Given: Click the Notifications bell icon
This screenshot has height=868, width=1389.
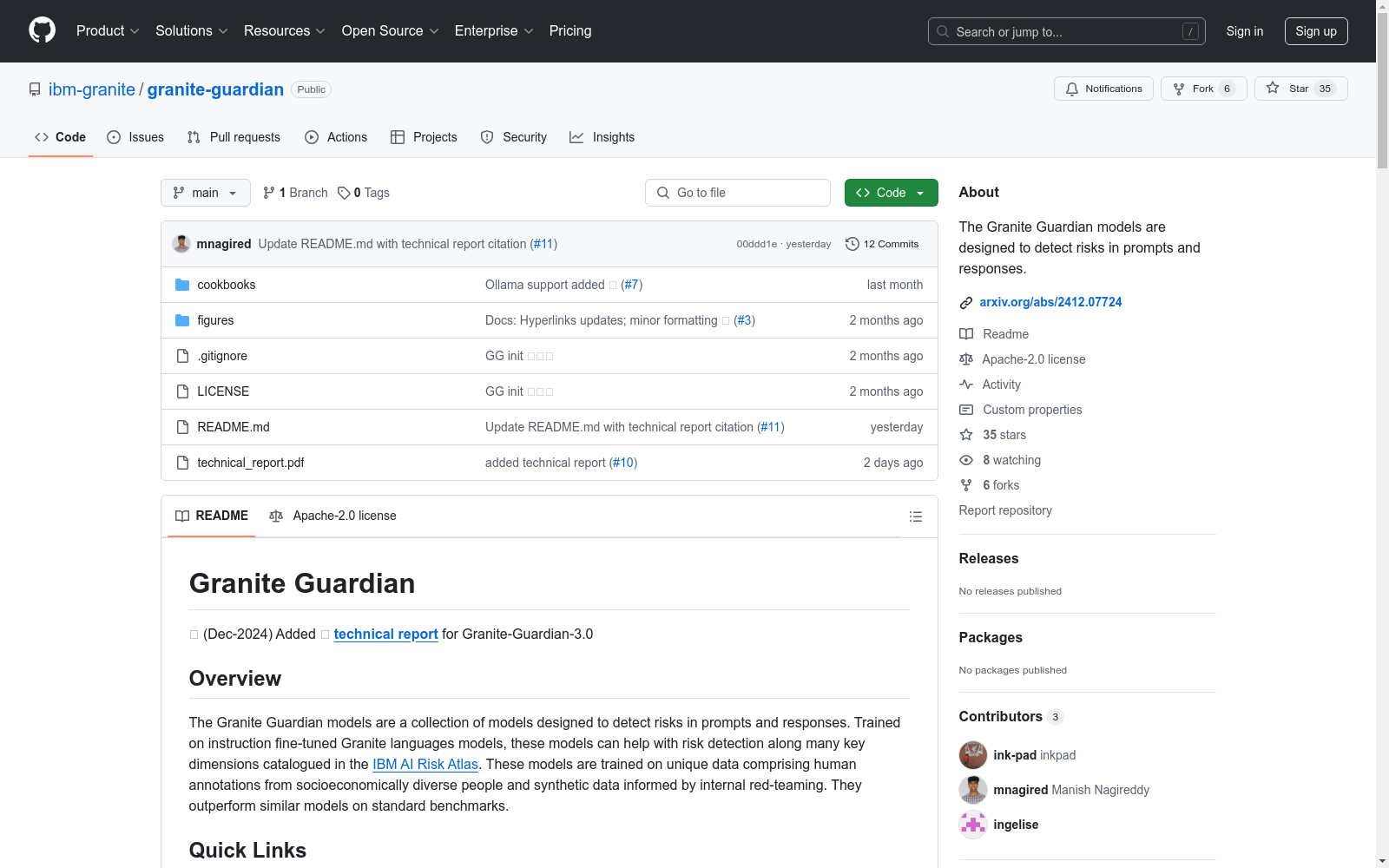Looking at the screenshot, I should [1072, 89].
